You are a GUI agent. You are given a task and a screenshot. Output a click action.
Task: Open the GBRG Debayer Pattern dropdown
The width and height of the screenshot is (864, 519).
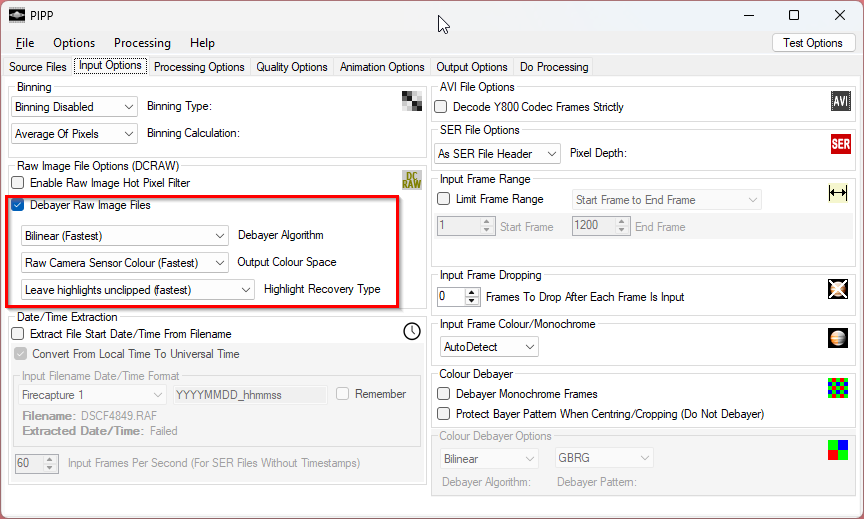(604, 458)
